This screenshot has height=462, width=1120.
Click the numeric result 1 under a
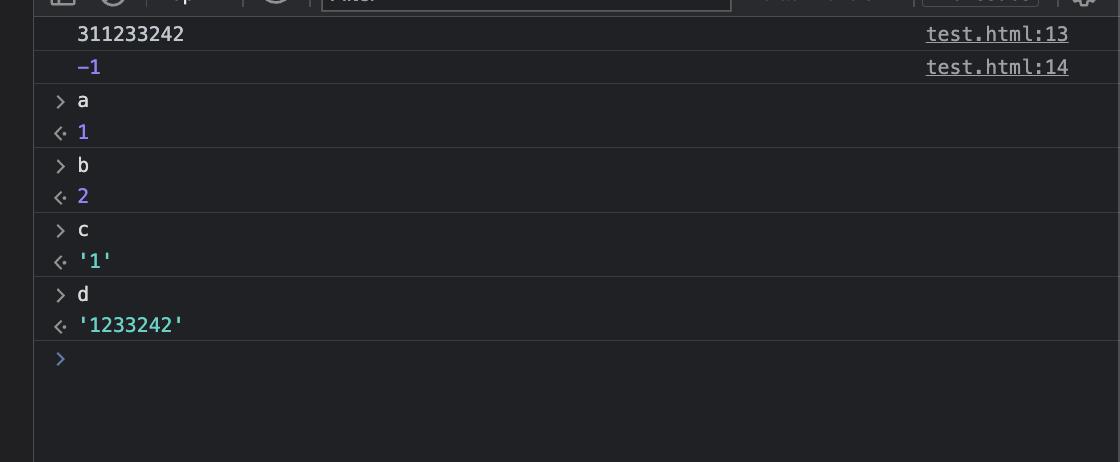83,132
